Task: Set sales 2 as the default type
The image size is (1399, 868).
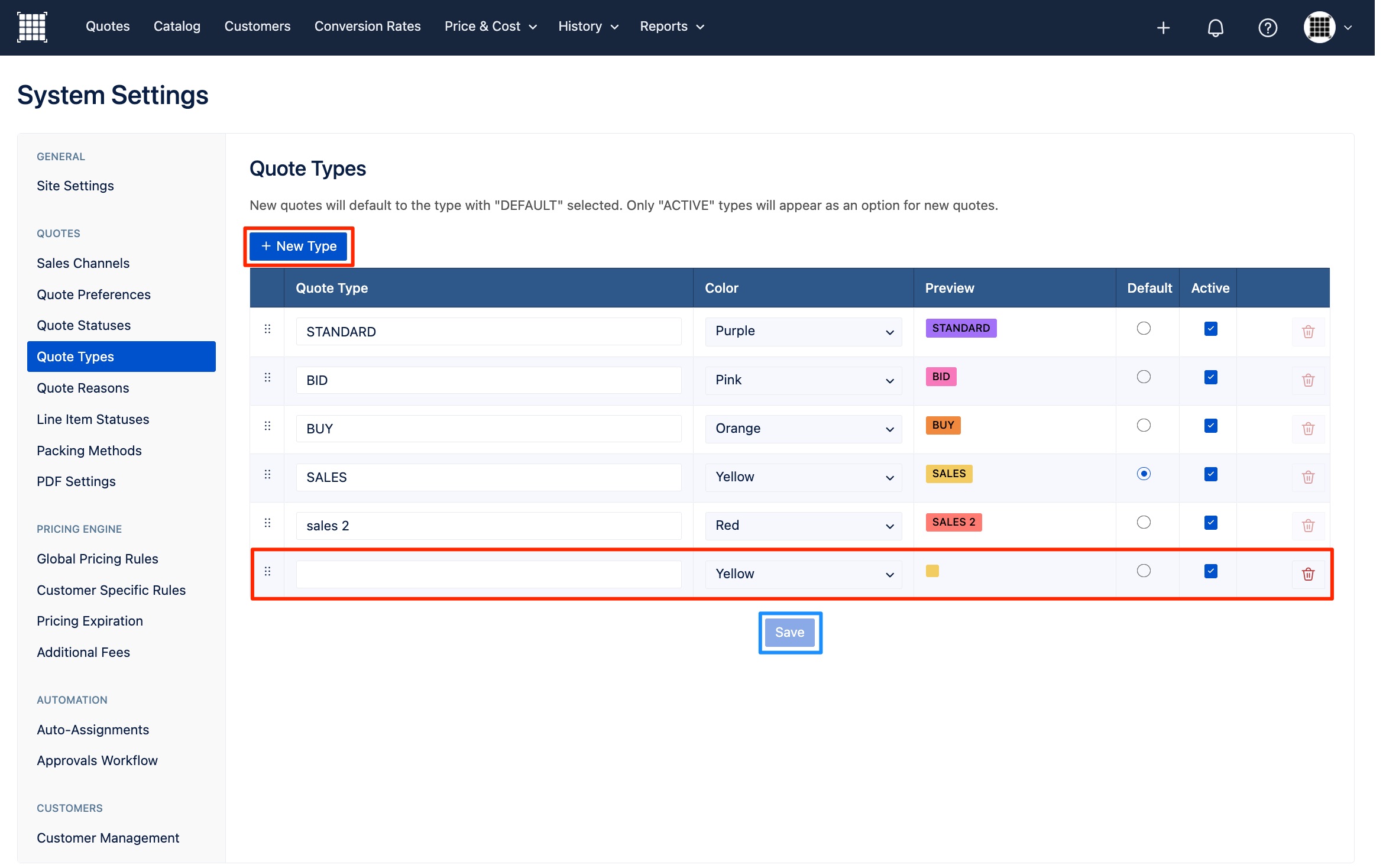Action: (1144, 522)
